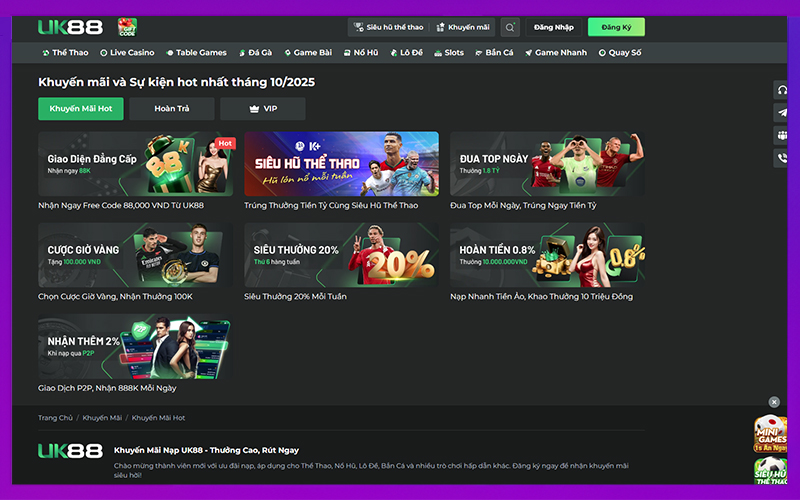Click the Siêu hũ thể thao header button
The height and width of the screenshot is (500, 800).
[388, 28]
